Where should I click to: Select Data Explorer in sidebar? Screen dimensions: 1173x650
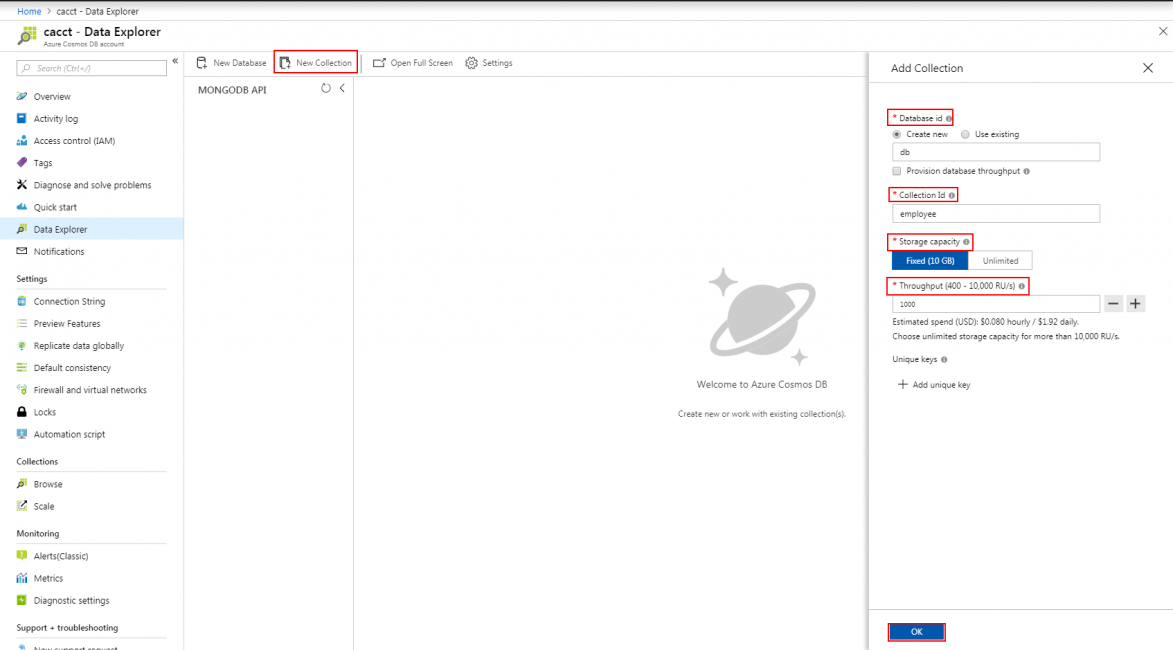click(x=91, y=229)
